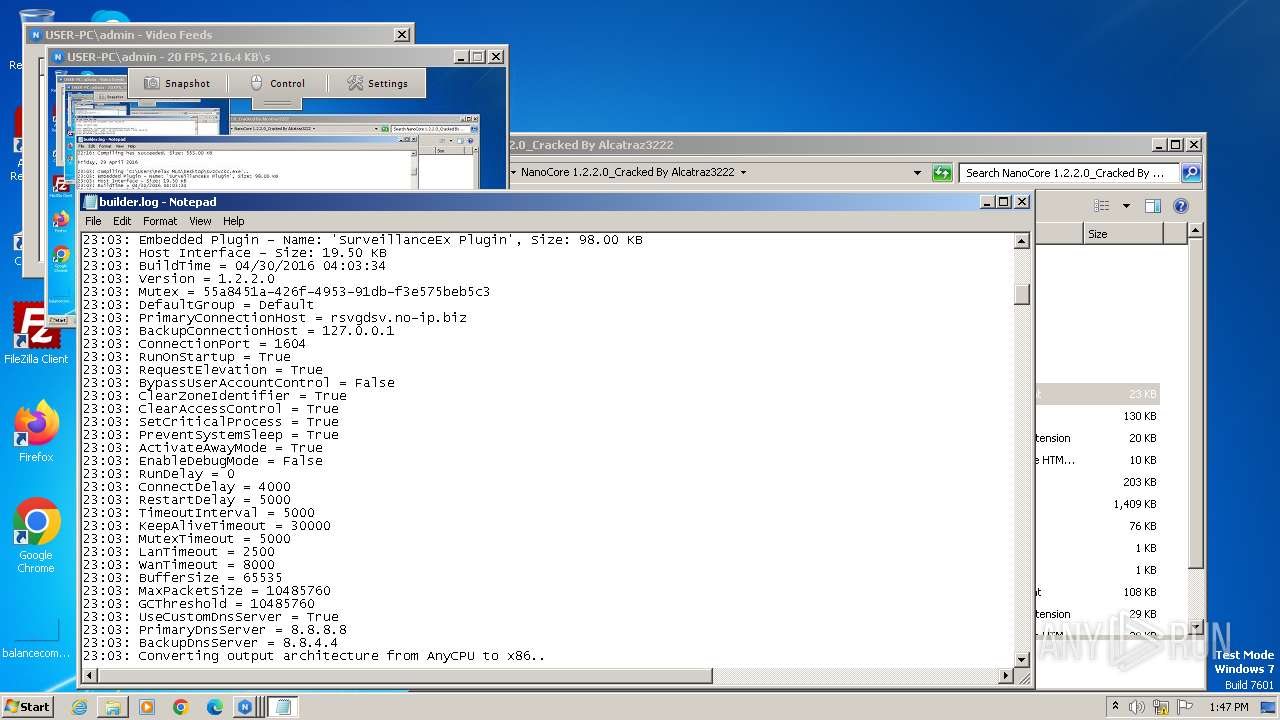The image size is (1280, 720).
Task: Click the PrimaryDnsServer = 8.8.8.8 line
Action: pos(214,630)
